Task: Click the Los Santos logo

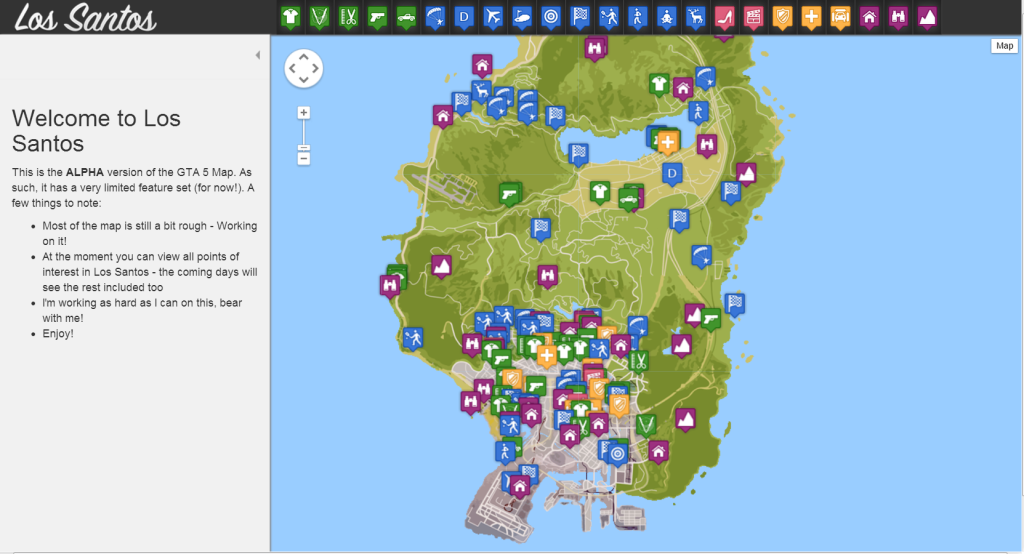Action: 85,17
